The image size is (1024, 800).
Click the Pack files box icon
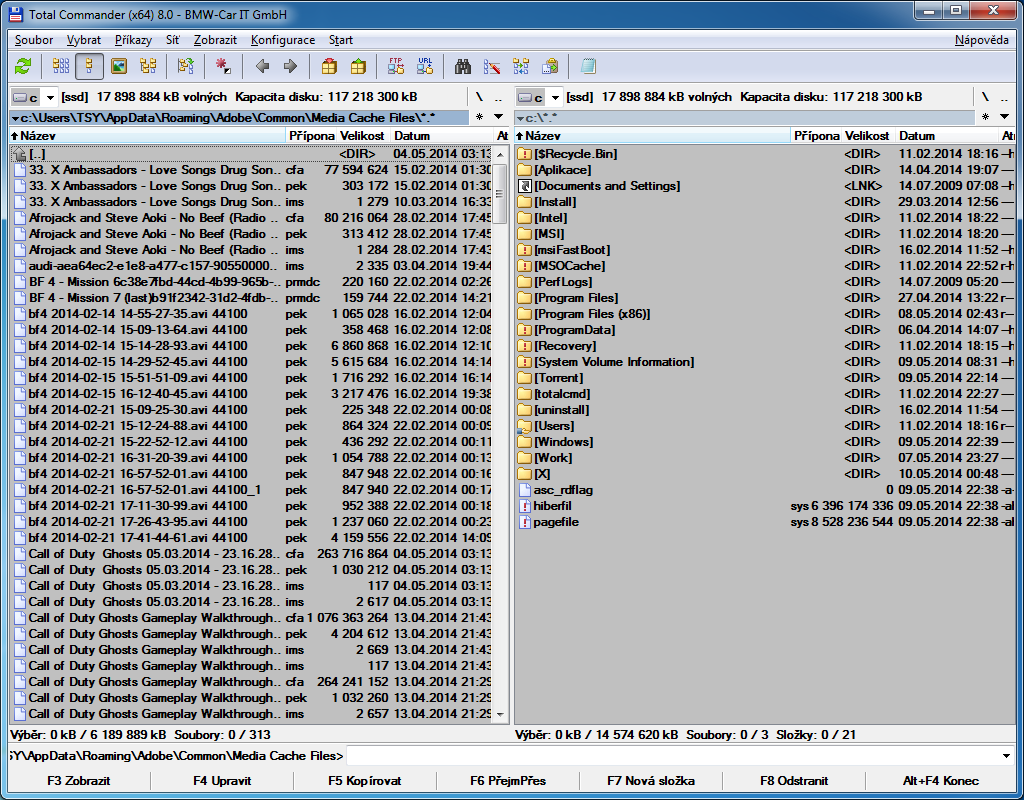(x=329, y=66)
